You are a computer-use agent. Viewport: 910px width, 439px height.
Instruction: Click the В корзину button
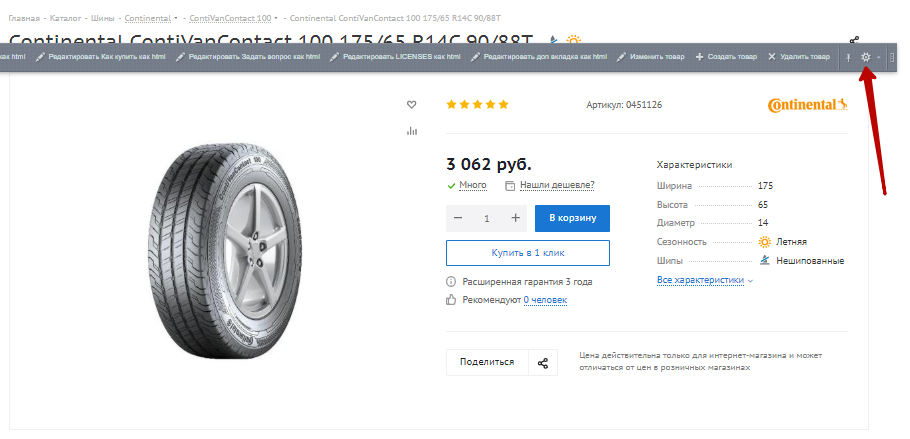pos(572,218)
